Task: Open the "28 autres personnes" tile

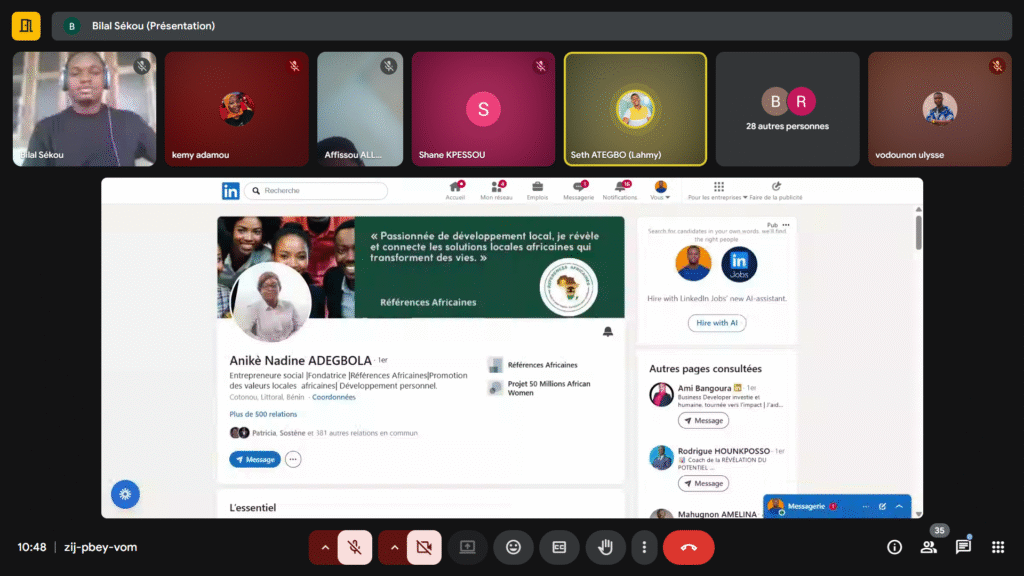Action: 787,109
